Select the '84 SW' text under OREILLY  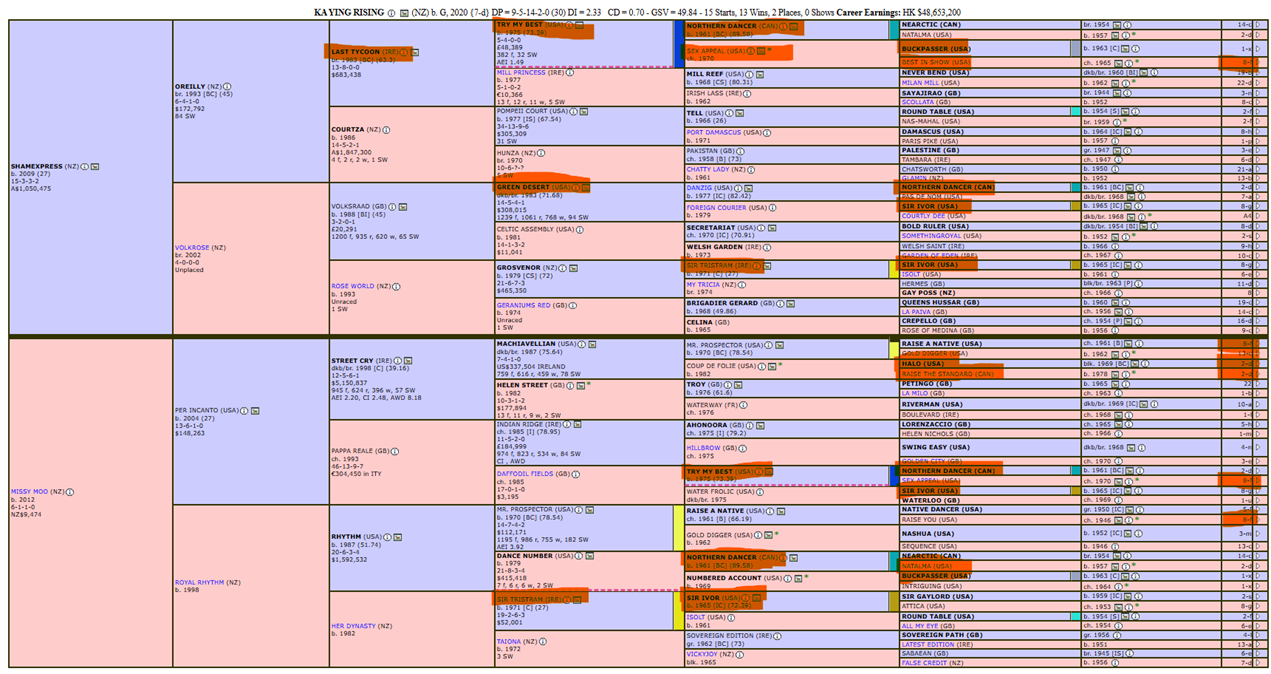pyautogui.click(x=183, y=116)
